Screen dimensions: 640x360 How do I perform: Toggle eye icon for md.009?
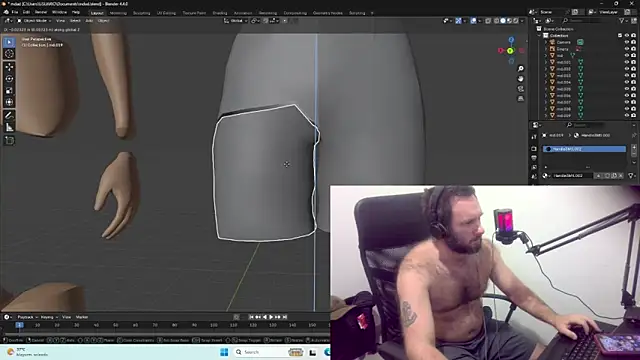click(x=627, y=116)
